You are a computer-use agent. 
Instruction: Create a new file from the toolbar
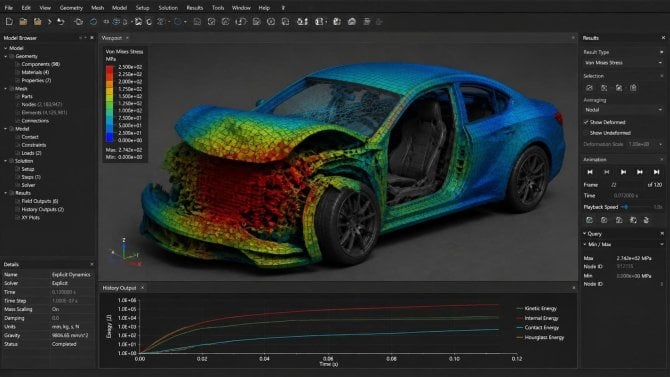9,21
